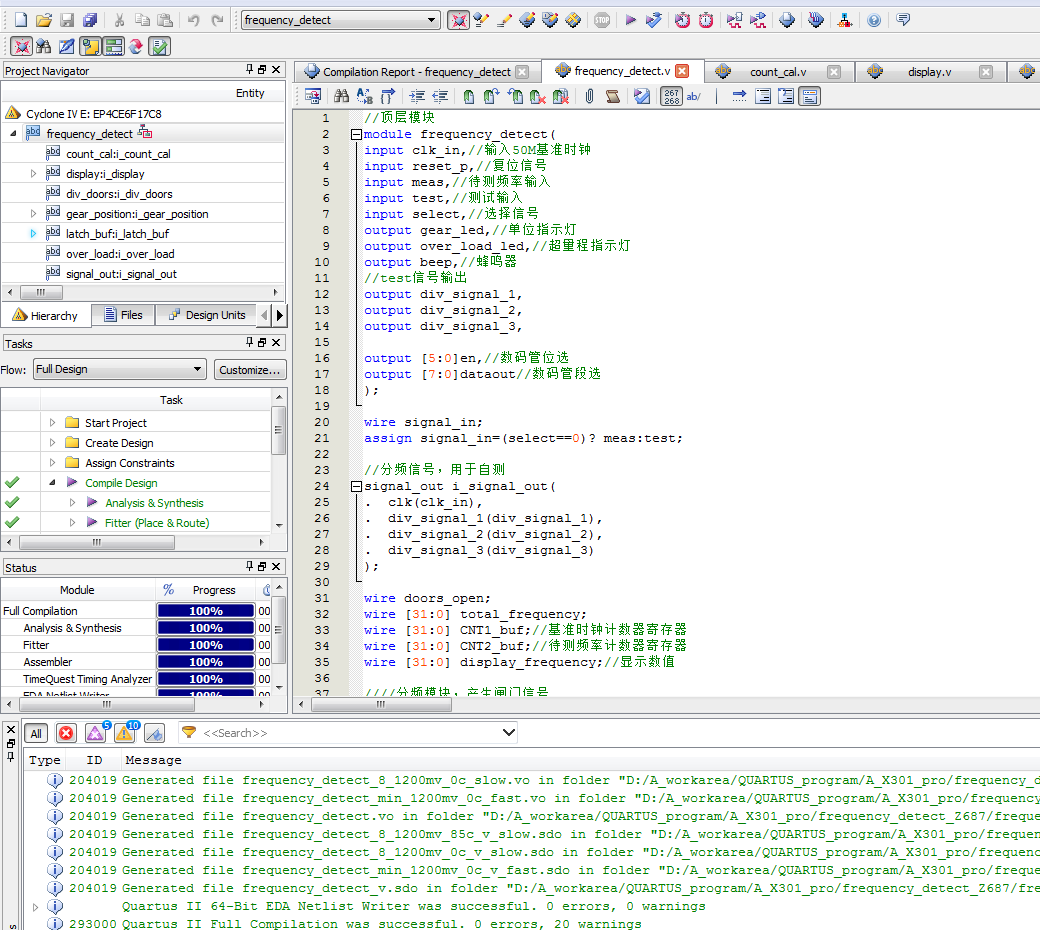Switch to the Compilation Report tab
This screenshot has height=930, width=1040.
(x=417, y=72)
